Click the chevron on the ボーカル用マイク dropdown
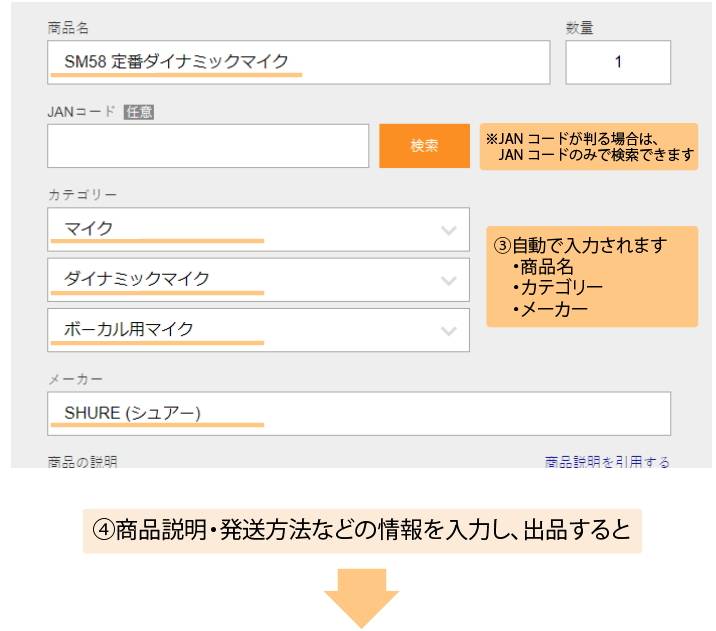Image resolution: width=716 pixels, height=631 pixels. pyautogui.click(x=447, y=330)
